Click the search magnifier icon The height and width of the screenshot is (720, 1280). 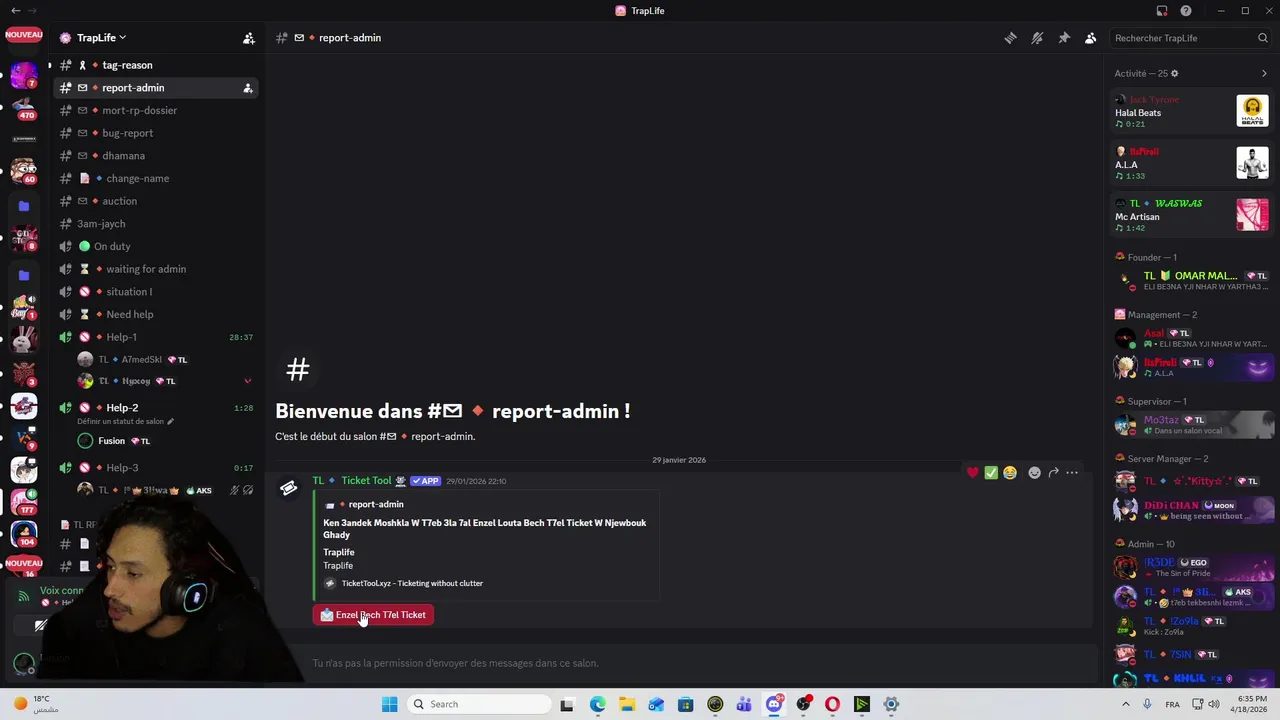(1262, 38)
